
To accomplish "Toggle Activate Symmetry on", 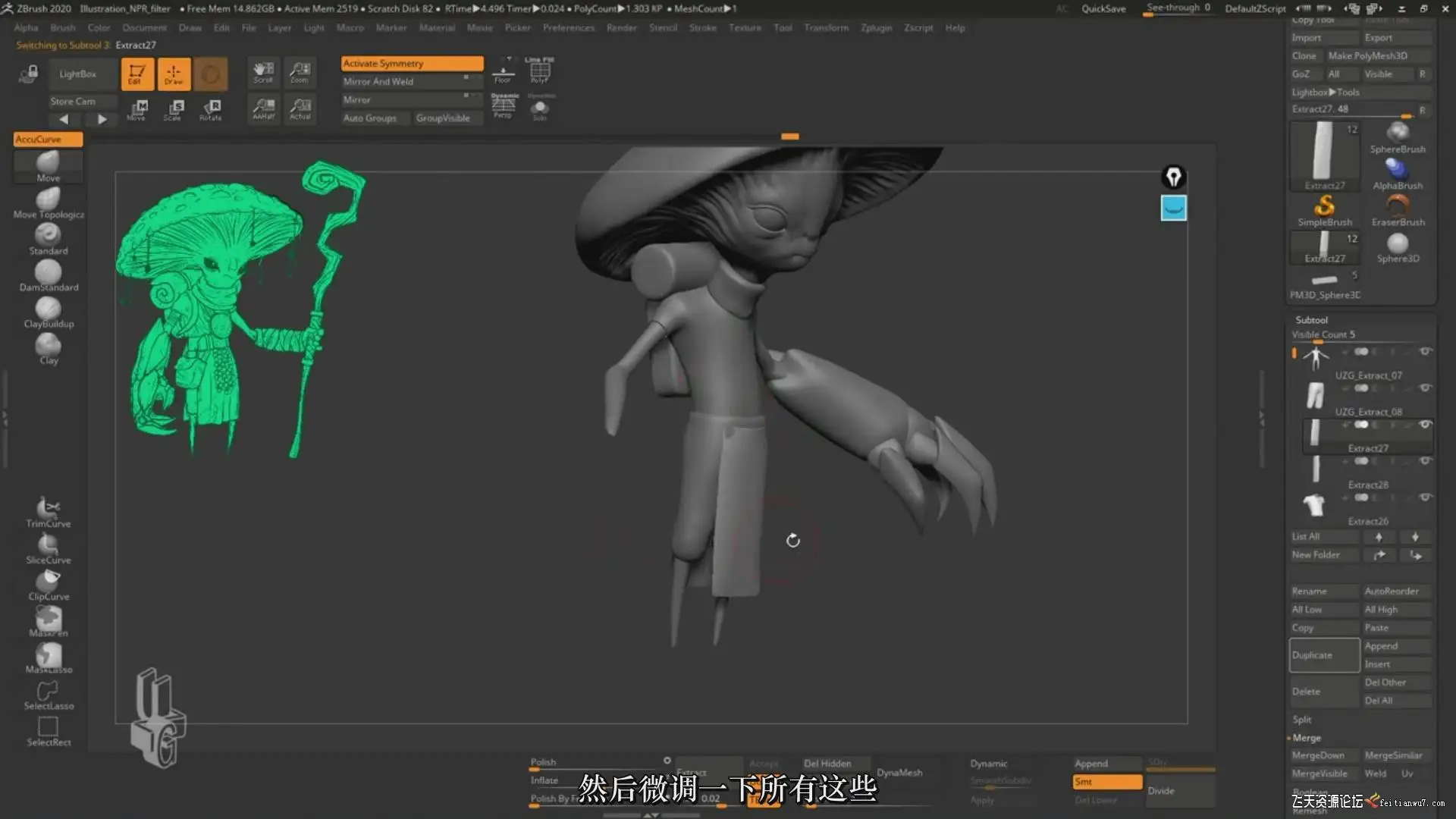I will click(412, 63).
